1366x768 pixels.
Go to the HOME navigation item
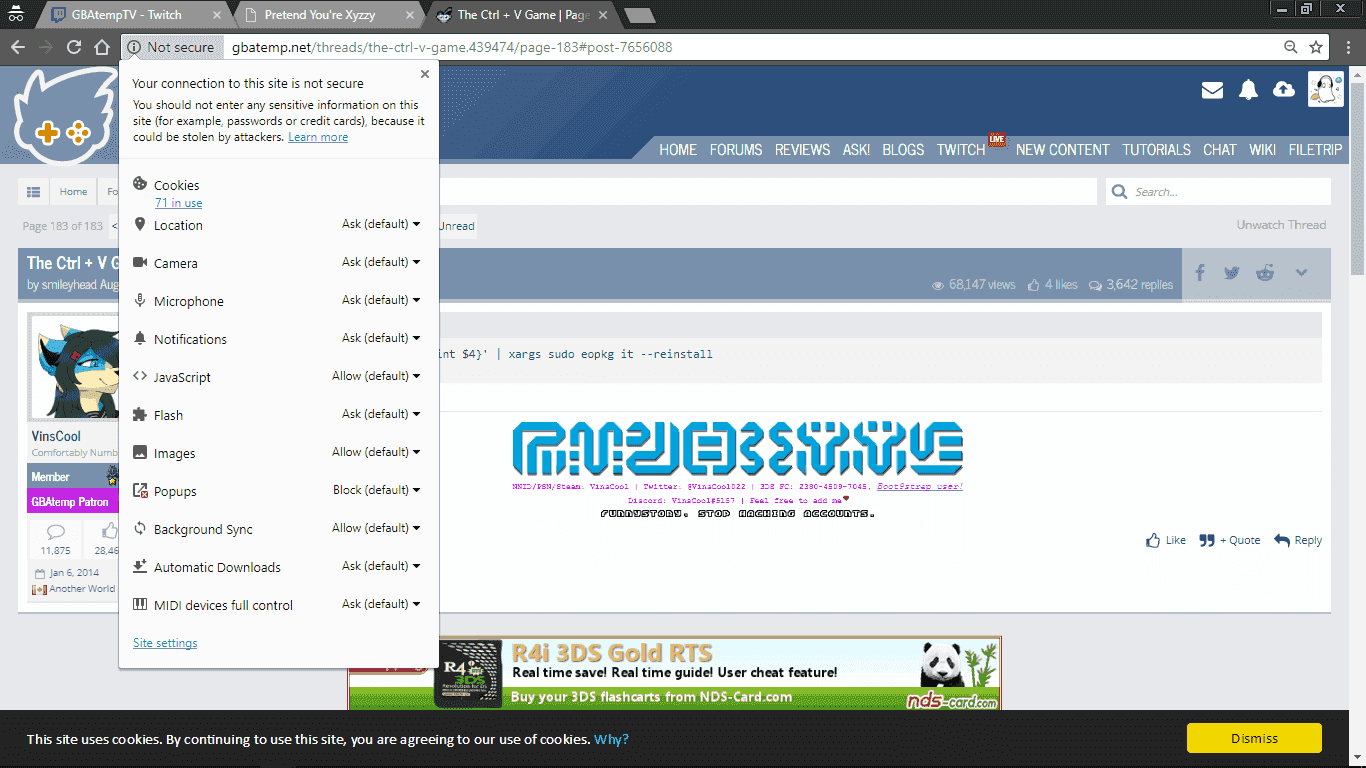point(678,150)
